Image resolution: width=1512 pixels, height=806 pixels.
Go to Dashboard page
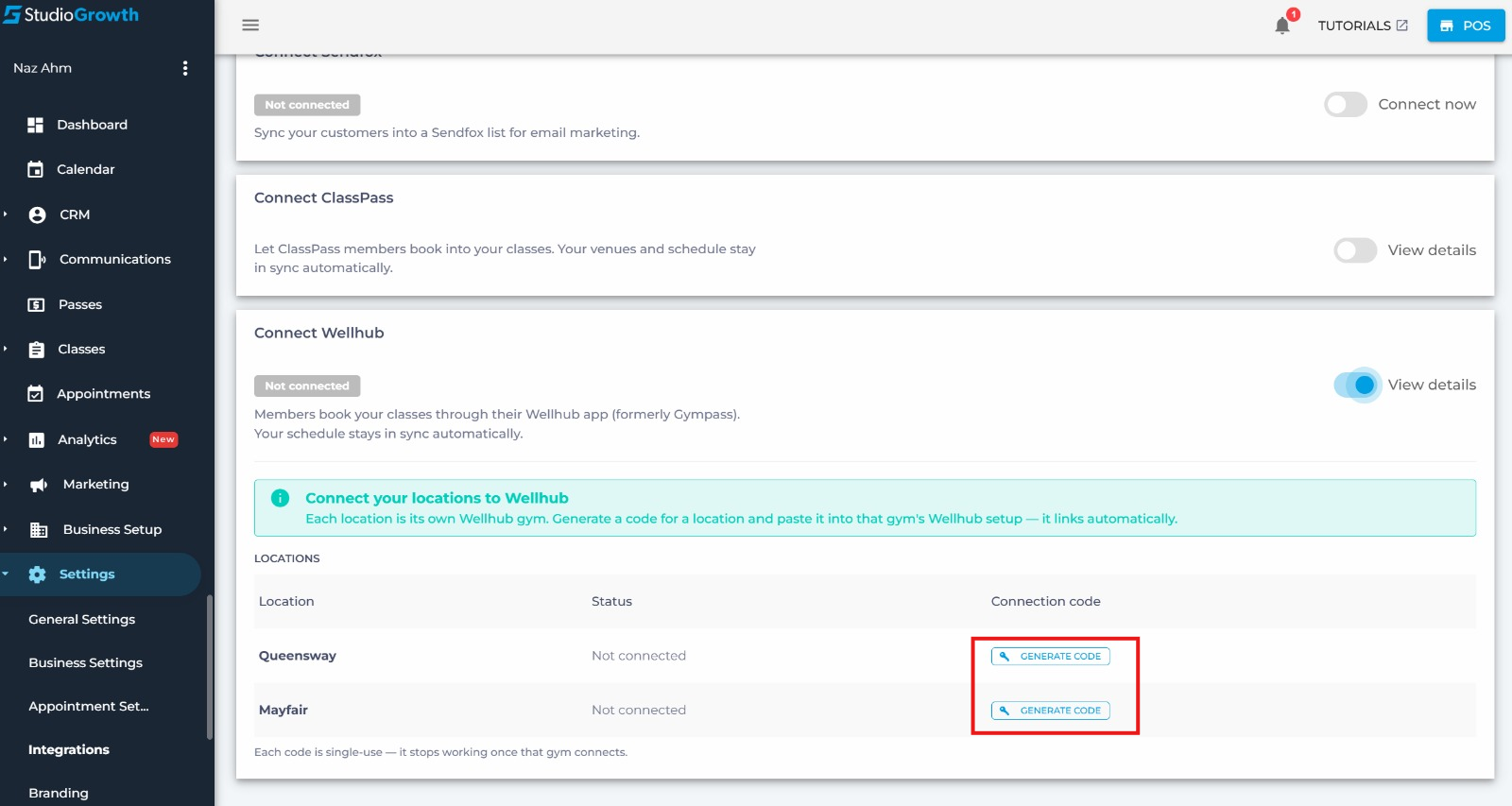pos(92,125)
